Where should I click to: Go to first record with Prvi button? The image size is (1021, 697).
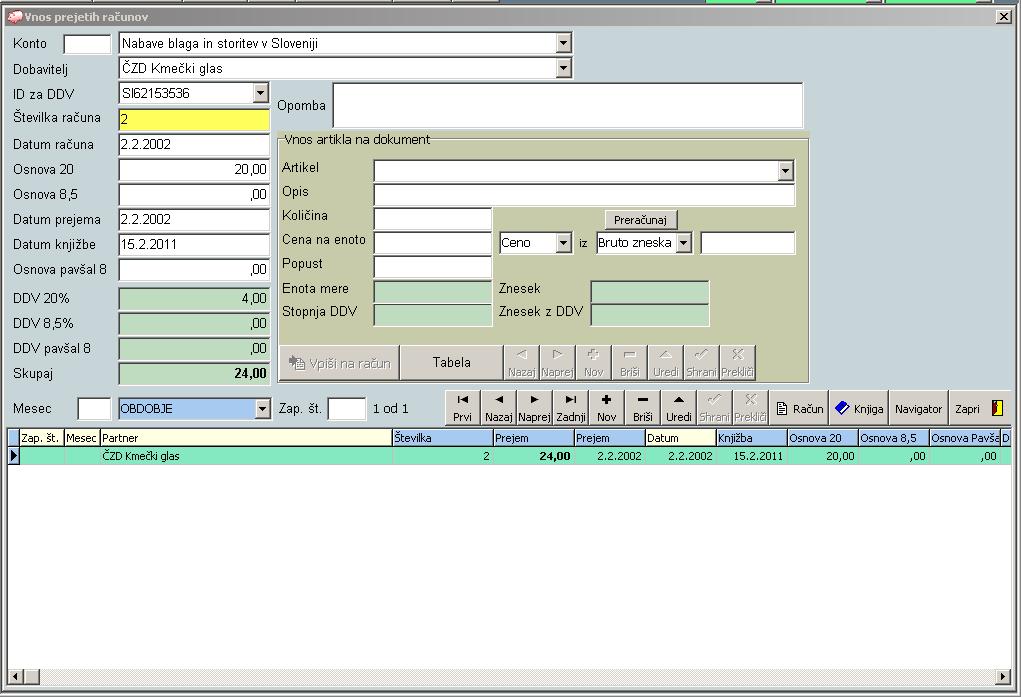point(462,408)
